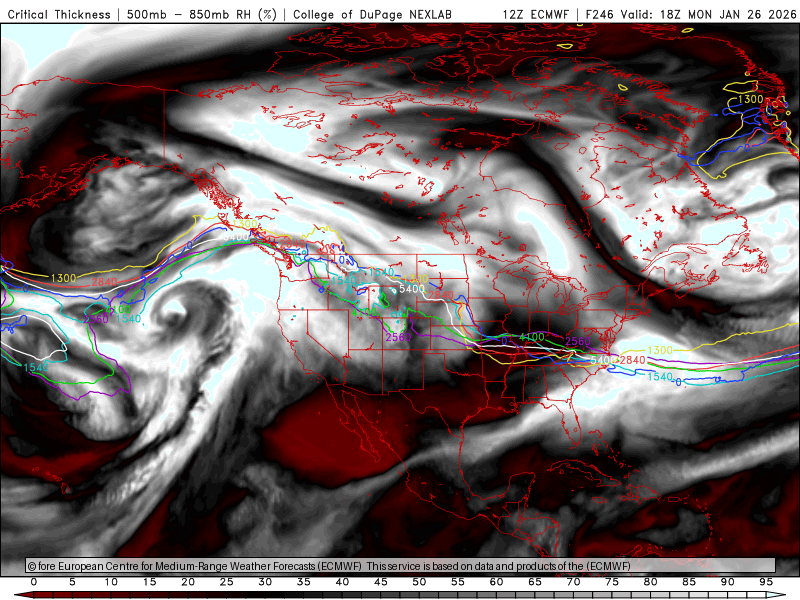Click the yellow 1300 contour label over the Atlantic

(660, 350)
